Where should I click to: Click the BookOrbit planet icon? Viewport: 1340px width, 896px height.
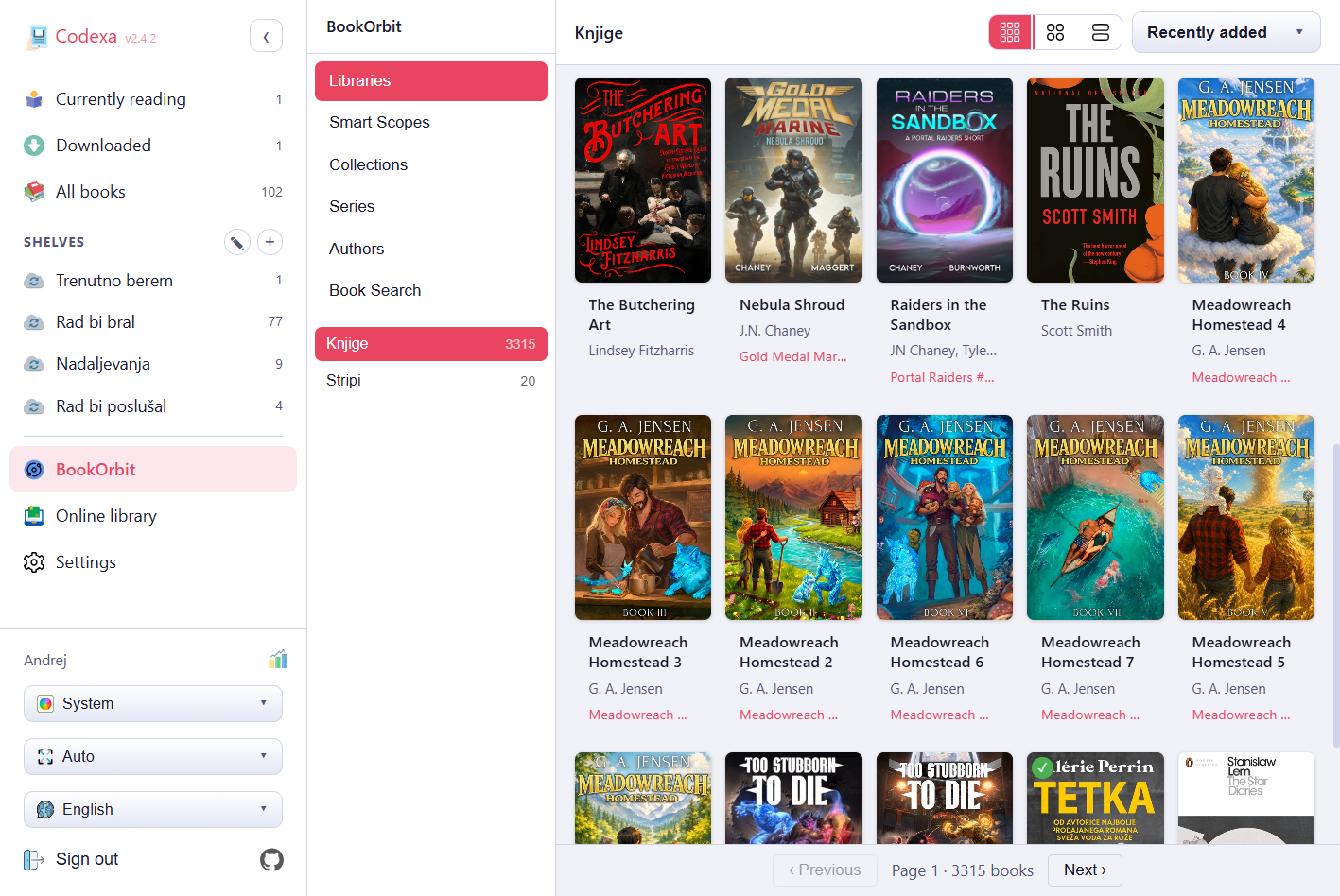pos(34,470)
